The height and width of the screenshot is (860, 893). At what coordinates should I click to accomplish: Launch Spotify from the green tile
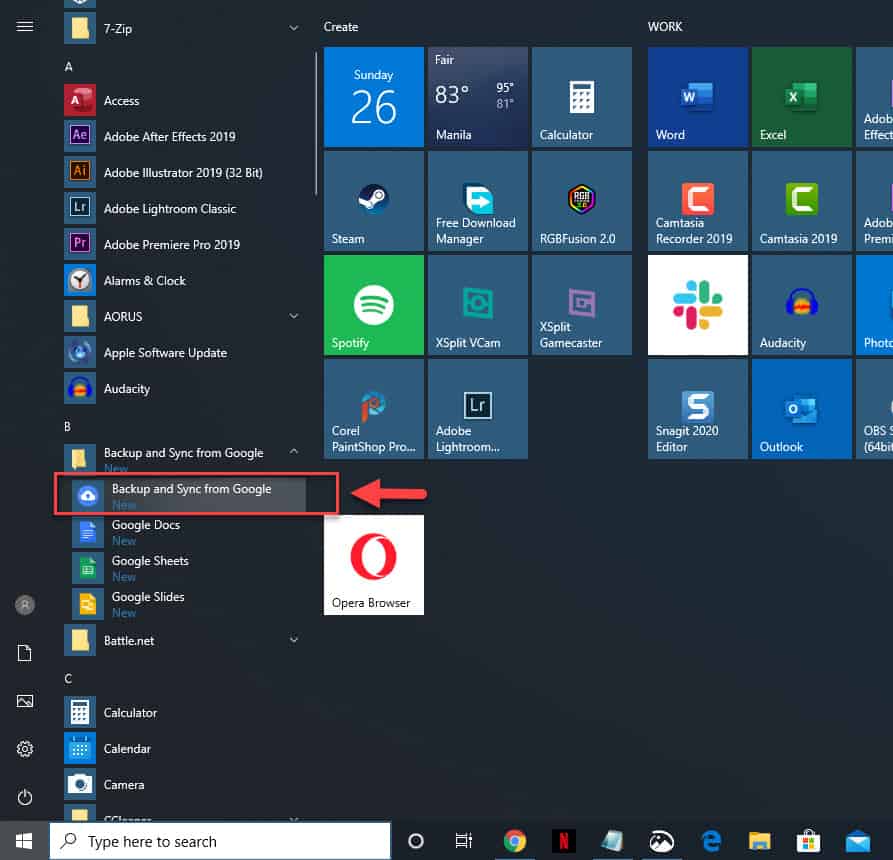click(374, 305)
